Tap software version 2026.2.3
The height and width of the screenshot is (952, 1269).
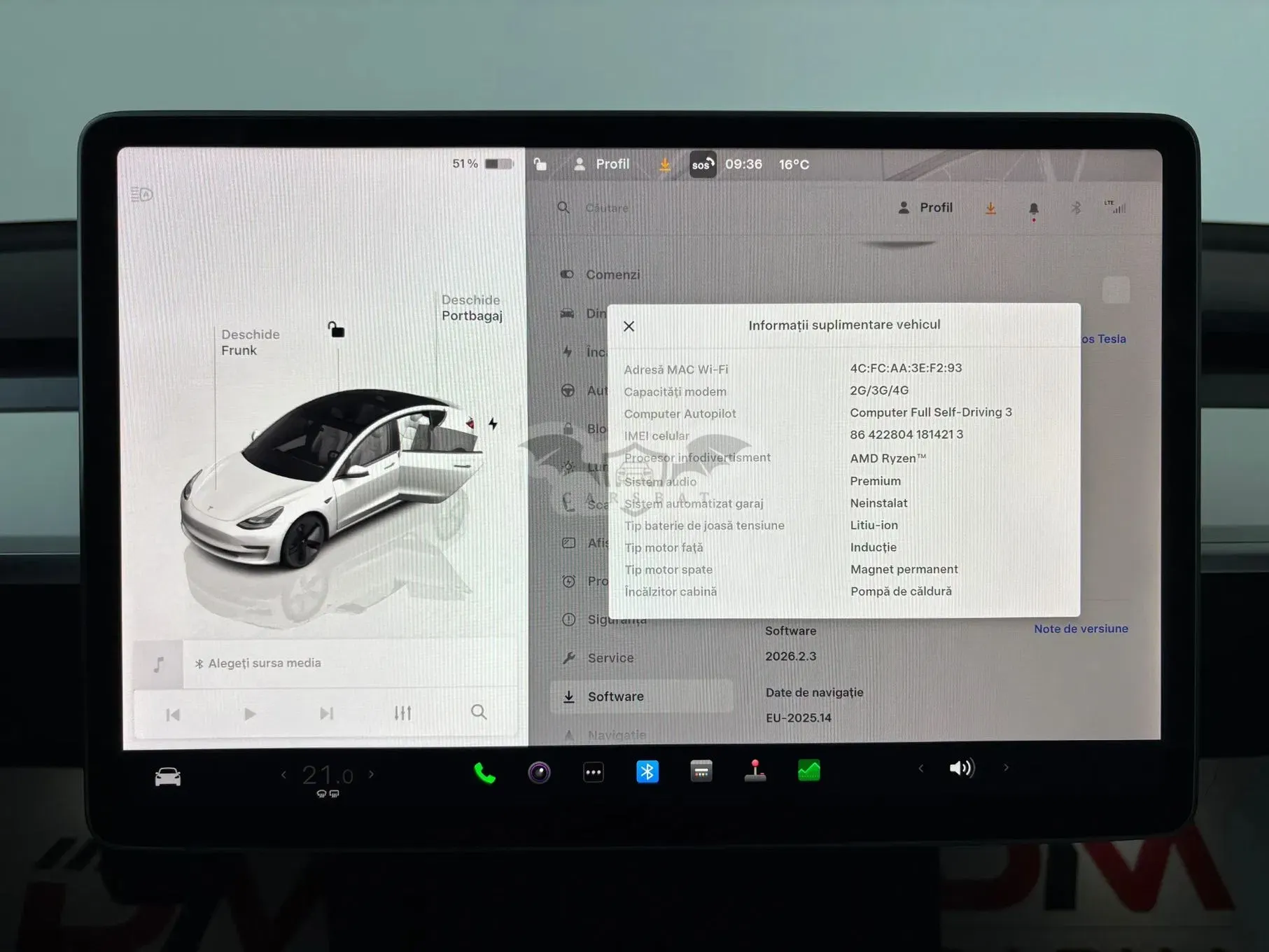click(790, 656)
